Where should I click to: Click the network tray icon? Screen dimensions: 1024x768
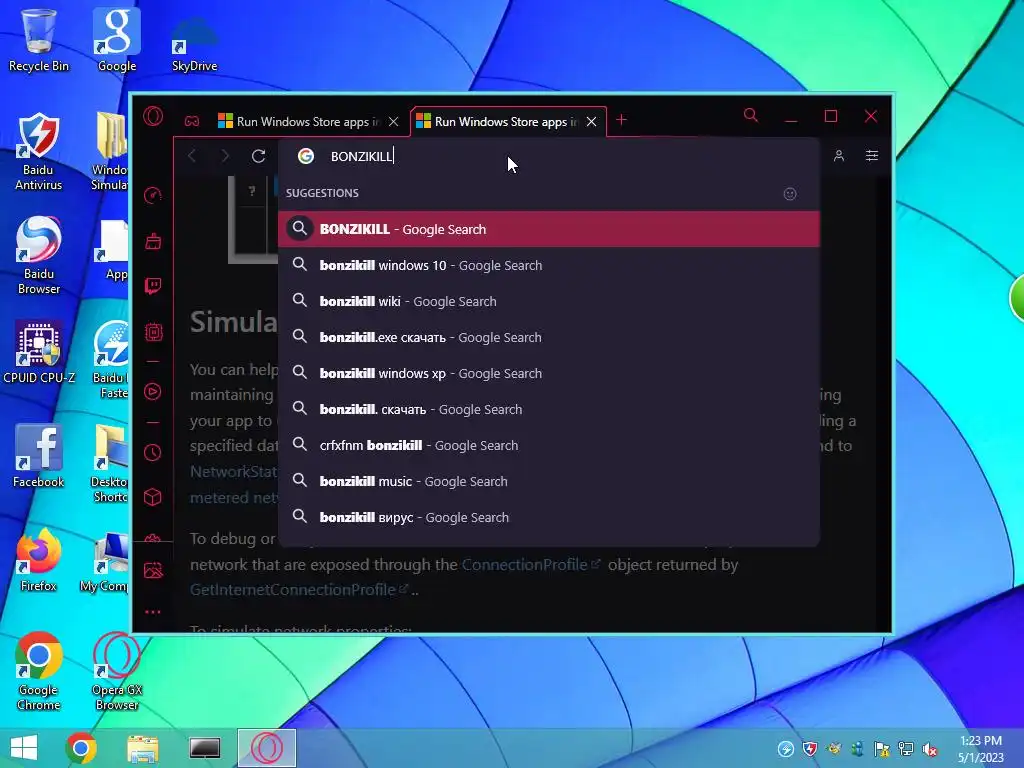(x=906, y=749)
